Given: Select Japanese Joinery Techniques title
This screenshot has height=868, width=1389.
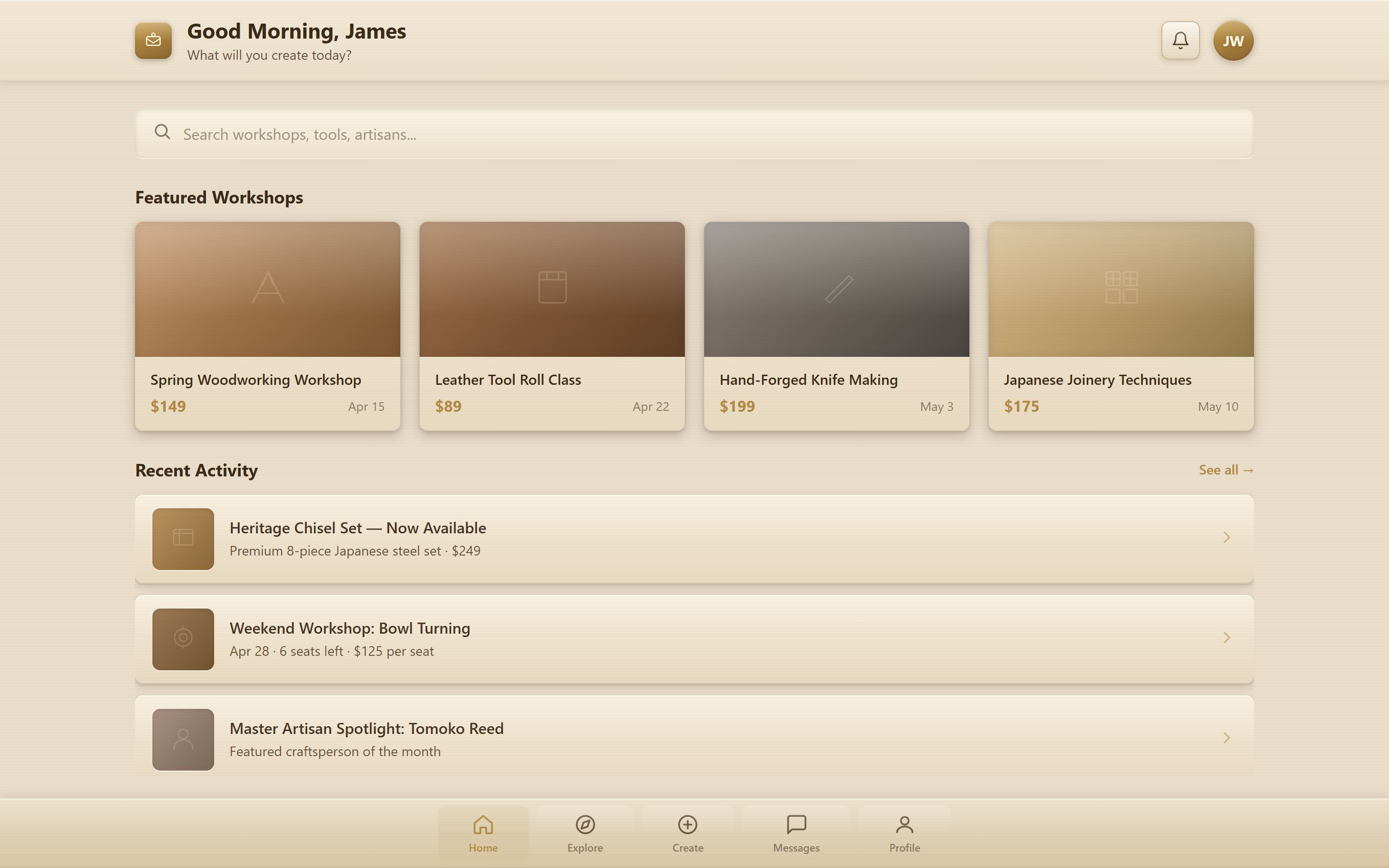Looking at the screenshot, I should (1097, 380).
